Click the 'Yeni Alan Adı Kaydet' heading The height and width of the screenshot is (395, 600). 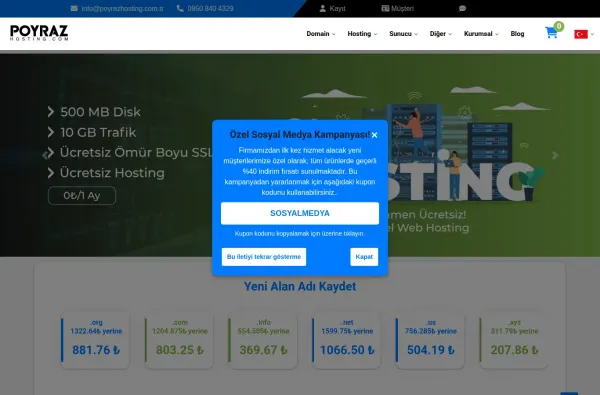300,286
